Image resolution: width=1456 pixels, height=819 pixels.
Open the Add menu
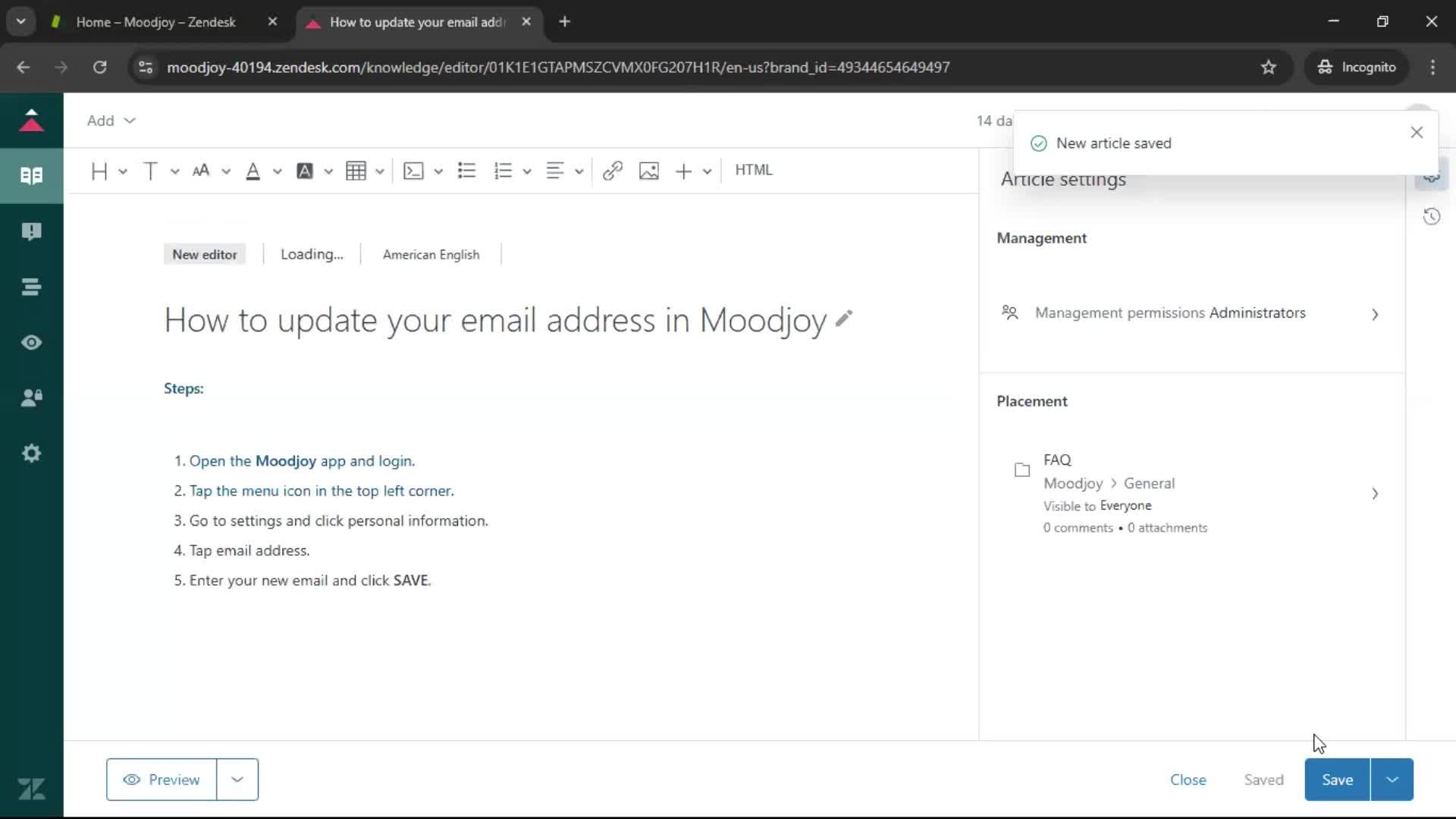coord(111,121)
